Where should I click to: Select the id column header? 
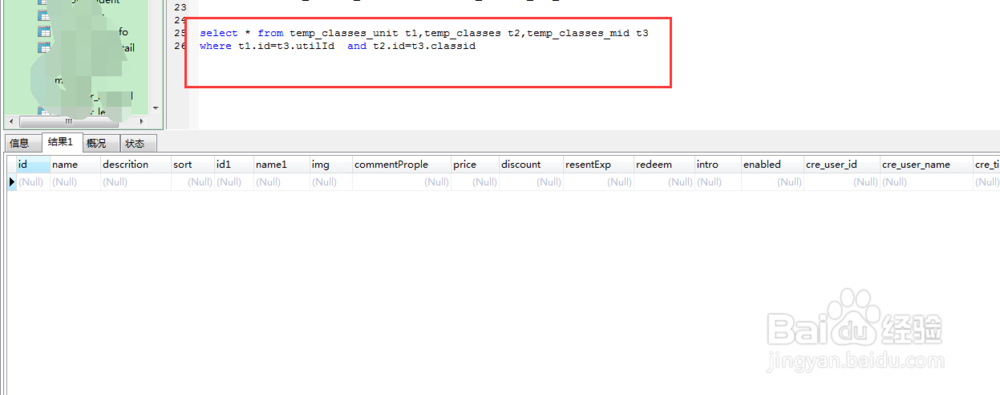point(33,165)
